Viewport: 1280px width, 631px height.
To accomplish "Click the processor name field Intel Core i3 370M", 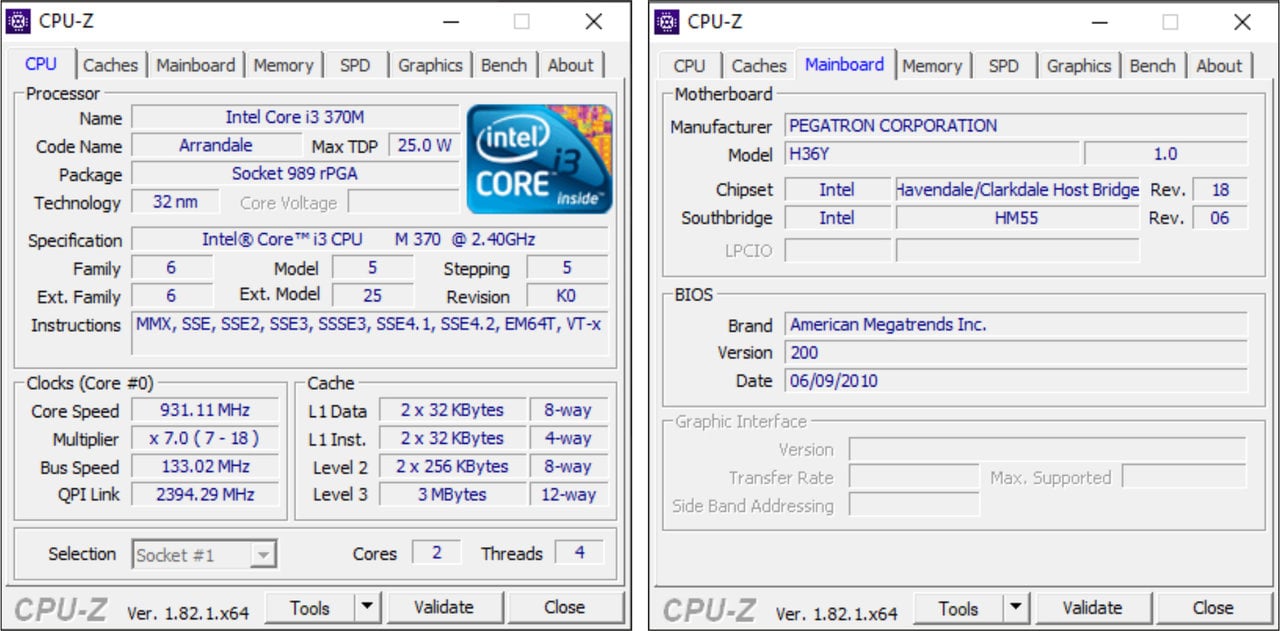I will 295,117.
